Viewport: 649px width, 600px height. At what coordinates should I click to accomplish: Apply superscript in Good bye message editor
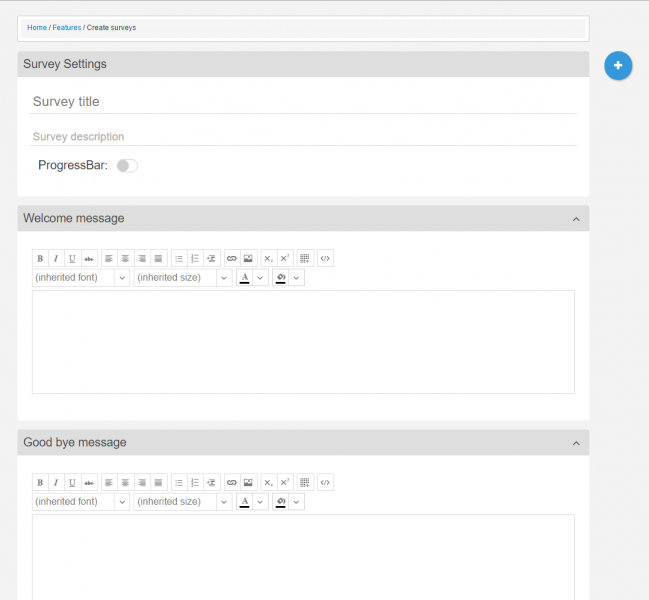285,482
